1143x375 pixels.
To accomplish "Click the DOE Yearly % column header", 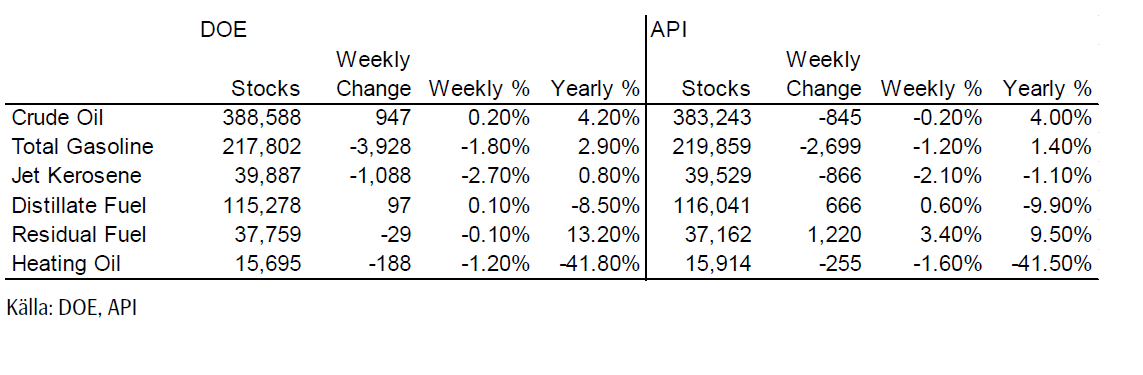I will point(596,89).
